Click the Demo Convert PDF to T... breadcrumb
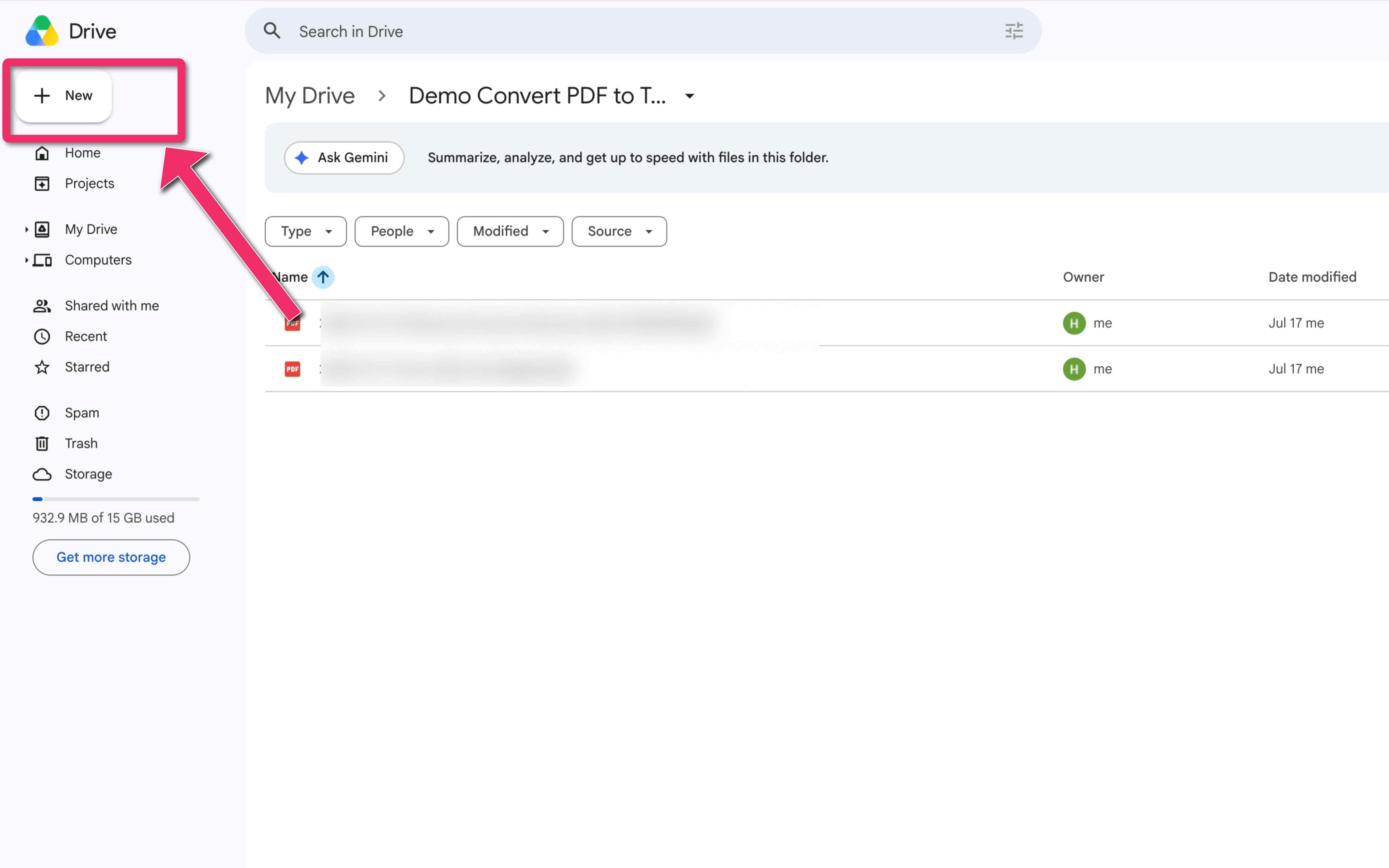The width and height of the screenshot is (1389, 868). click(537, 96)
